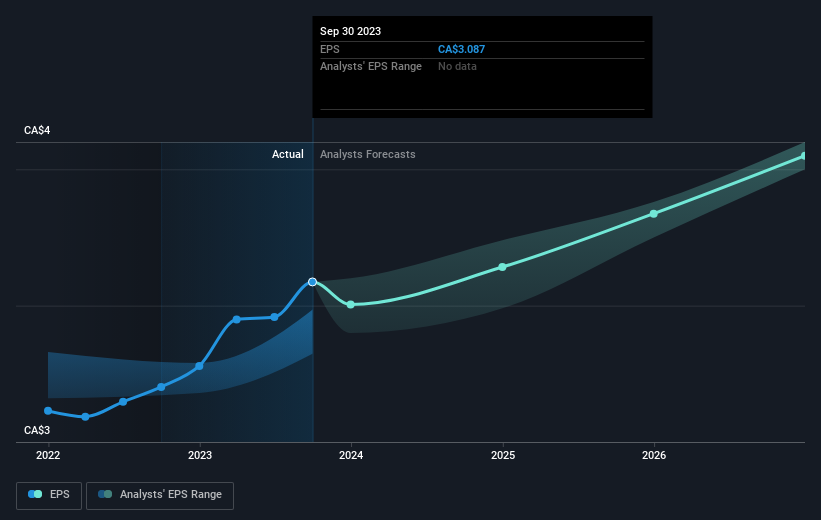Click the 'No data' tooltip value

[x=457, y=67]
